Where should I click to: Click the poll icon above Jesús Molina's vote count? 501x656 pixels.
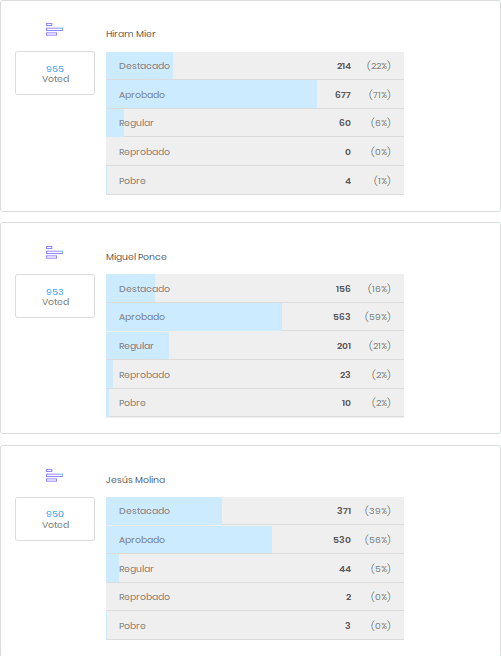pyautogui.click(x=54, y=476)
